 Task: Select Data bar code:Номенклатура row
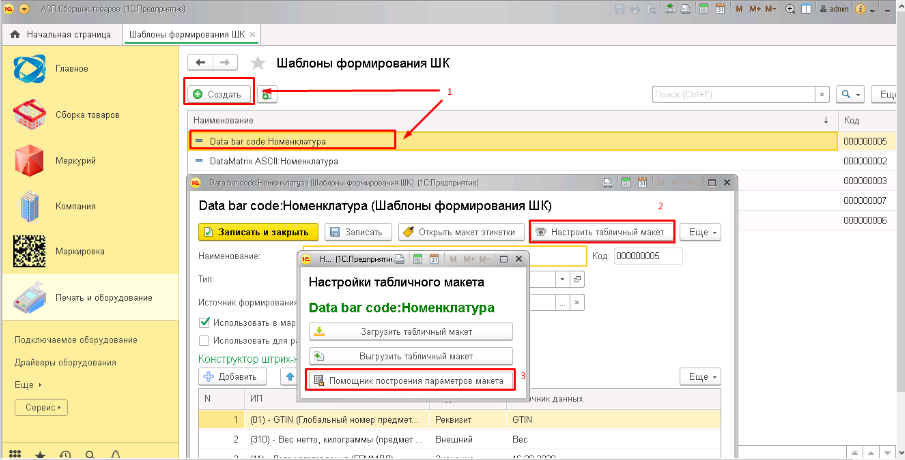point(513,141)
